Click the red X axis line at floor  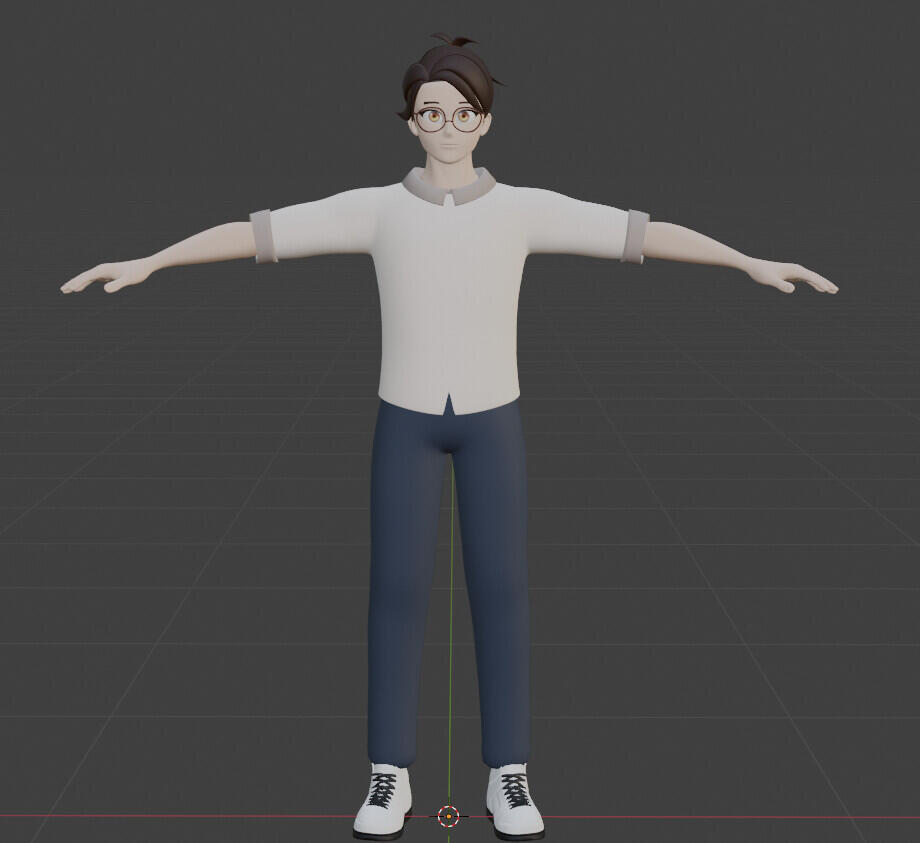point(200,816)
